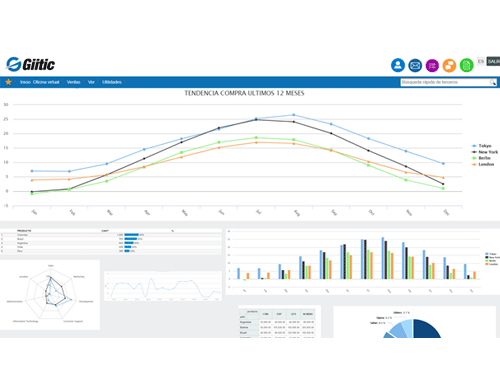Open the Ver menu
The height and width of the screenshot is (375, 500).
(91, 82)
